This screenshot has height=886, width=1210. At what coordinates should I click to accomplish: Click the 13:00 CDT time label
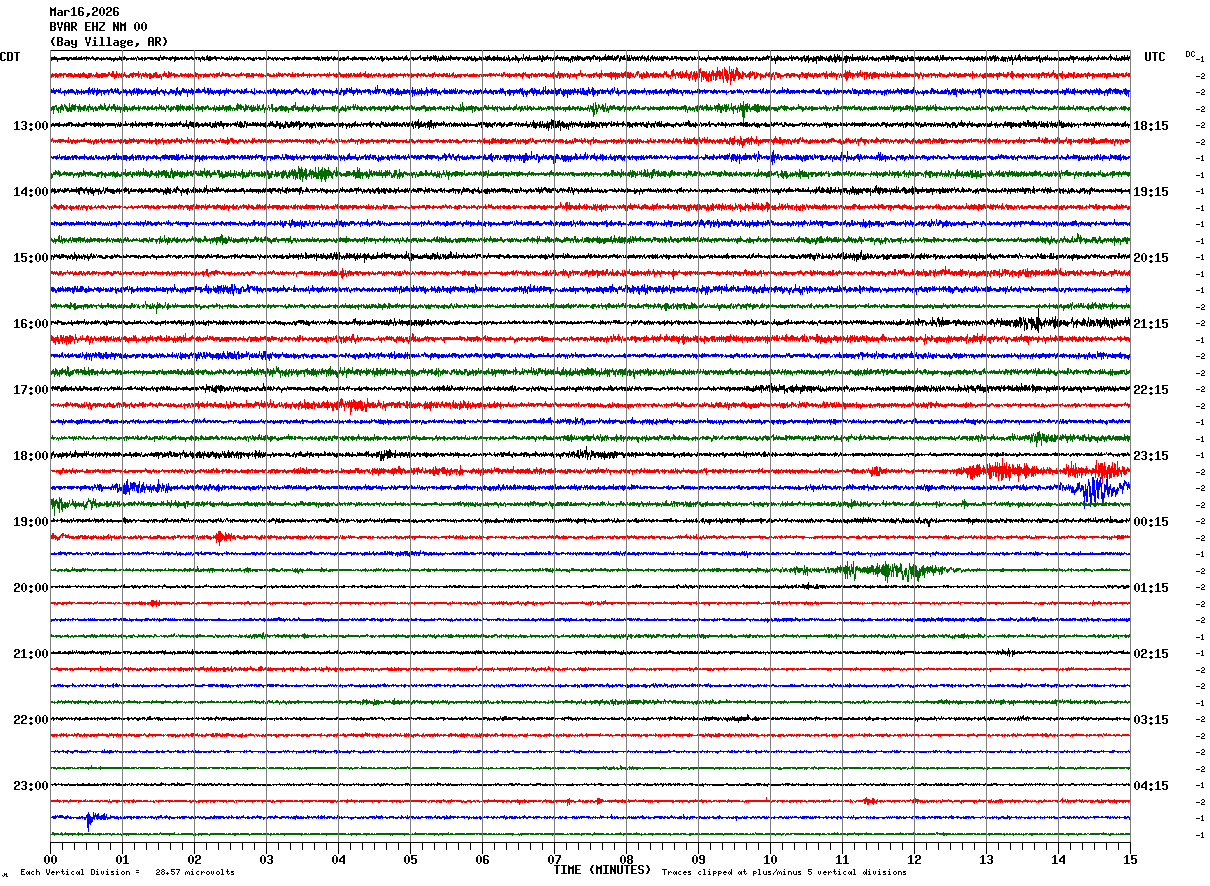[x=30, y=126]
